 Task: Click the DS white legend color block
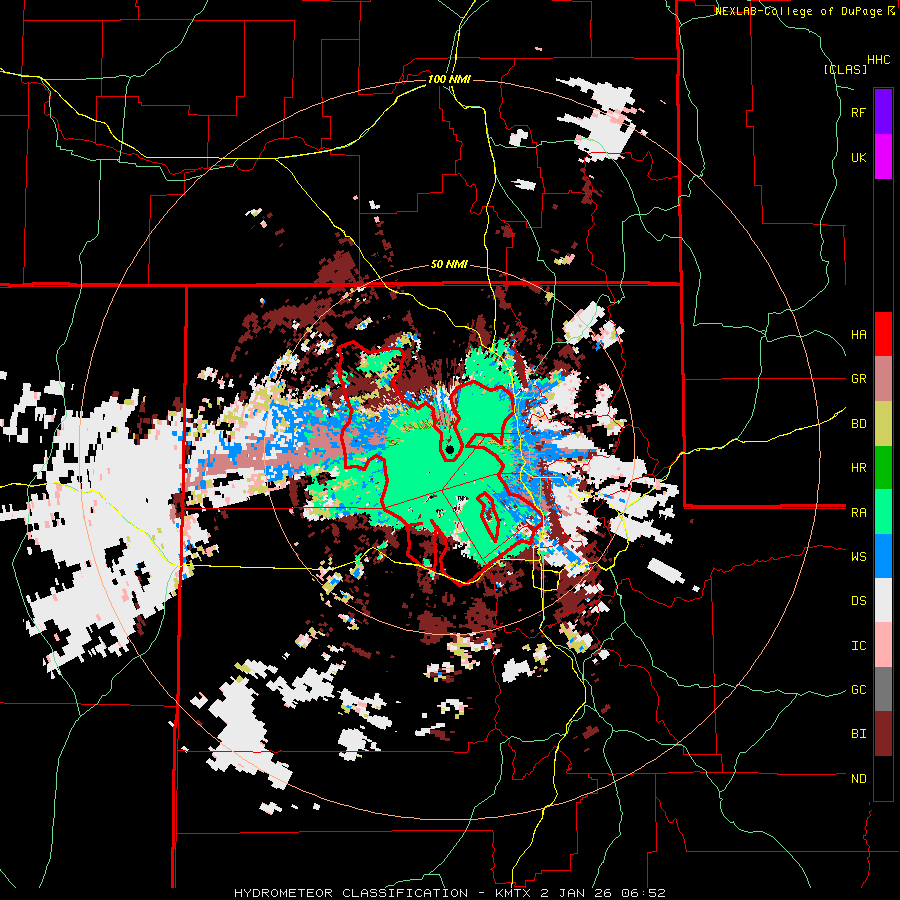883,600
